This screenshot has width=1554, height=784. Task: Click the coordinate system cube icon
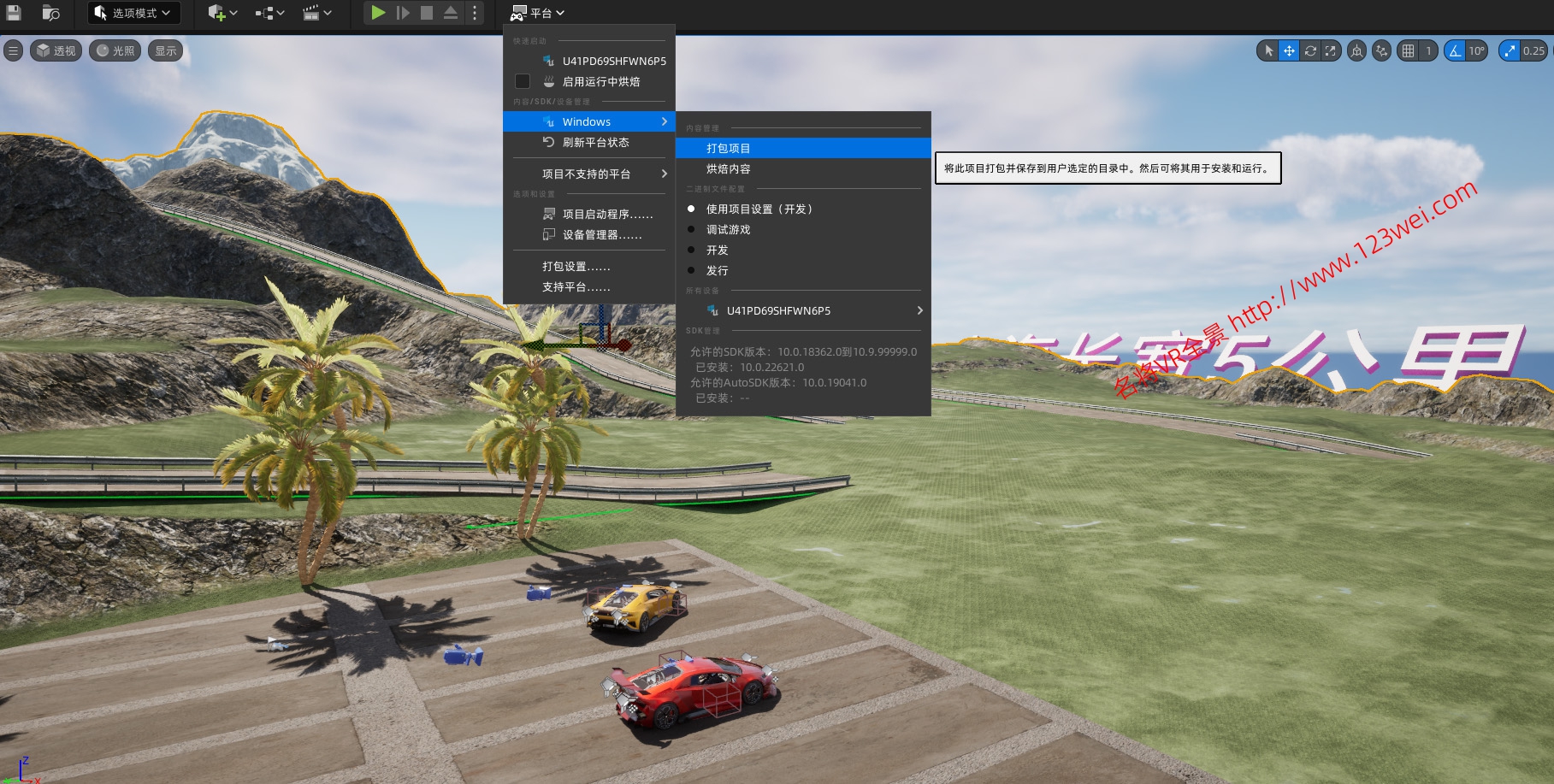[x=1356, y=51]
